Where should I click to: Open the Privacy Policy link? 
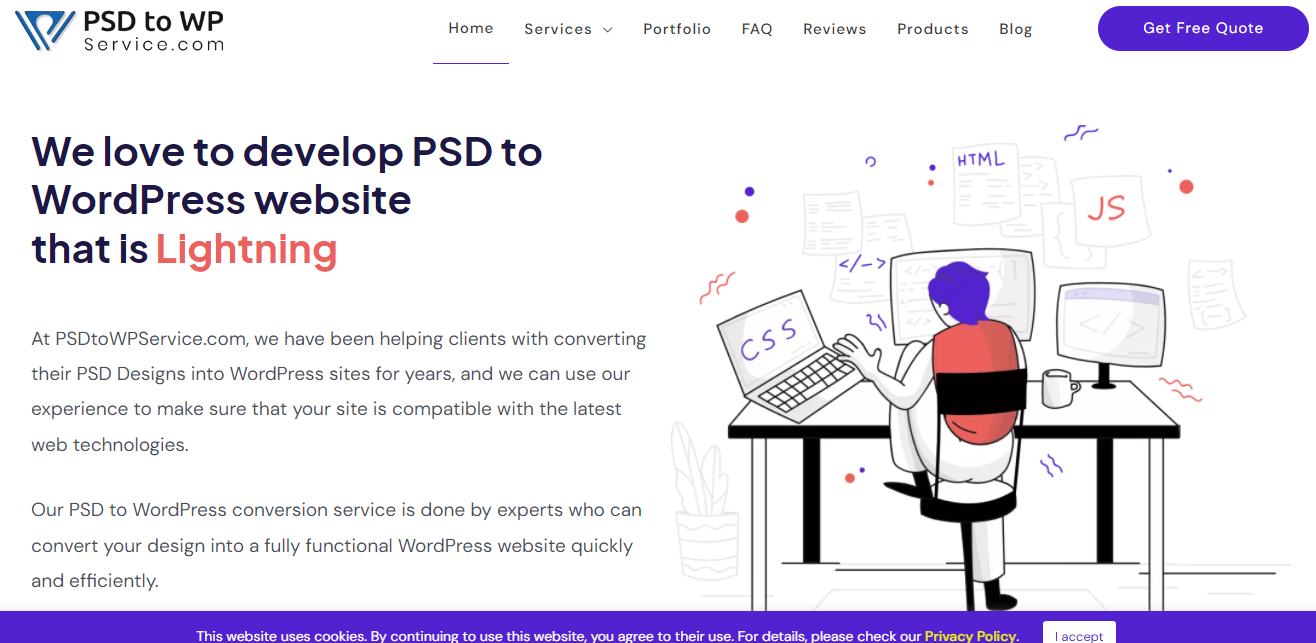tap(970, 636)
